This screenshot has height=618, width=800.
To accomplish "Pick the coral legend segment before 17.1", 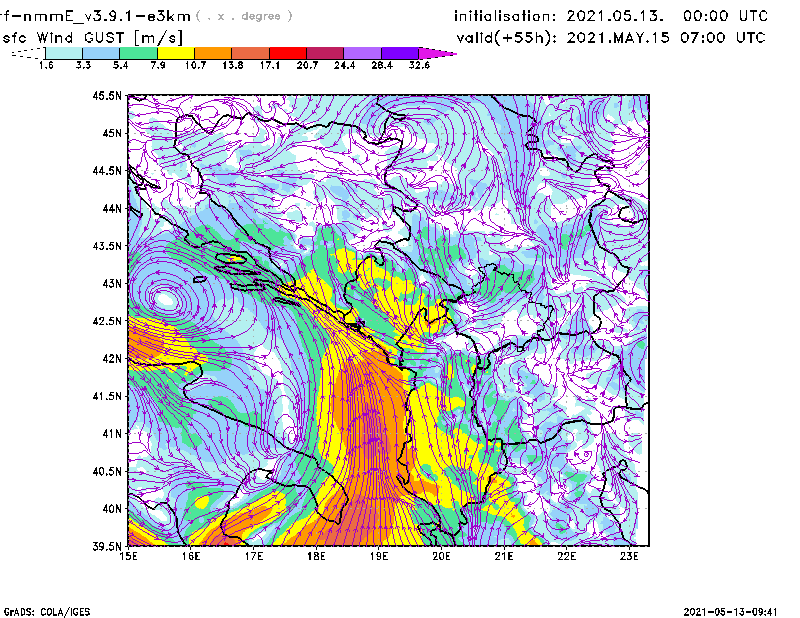I will 251,53.
